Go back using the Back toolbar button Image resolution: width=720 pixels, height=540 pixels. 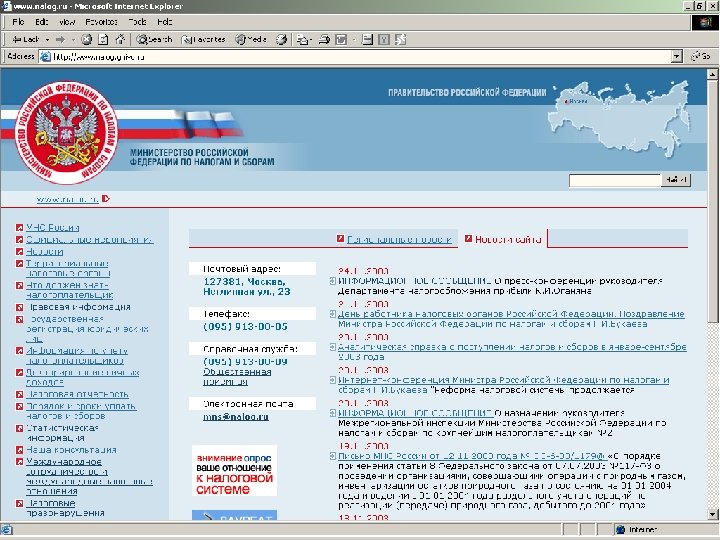[x=26, y=39]
